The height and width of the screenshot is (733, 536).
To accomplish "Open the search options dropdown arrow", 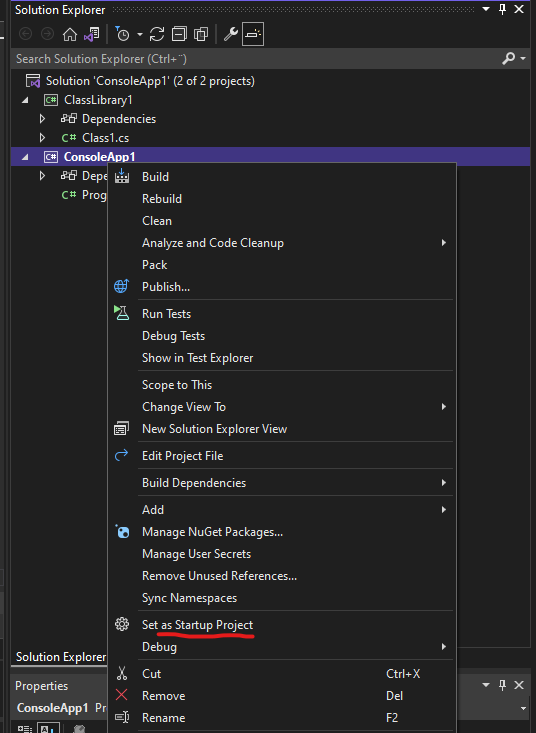I will click(522, 59).
